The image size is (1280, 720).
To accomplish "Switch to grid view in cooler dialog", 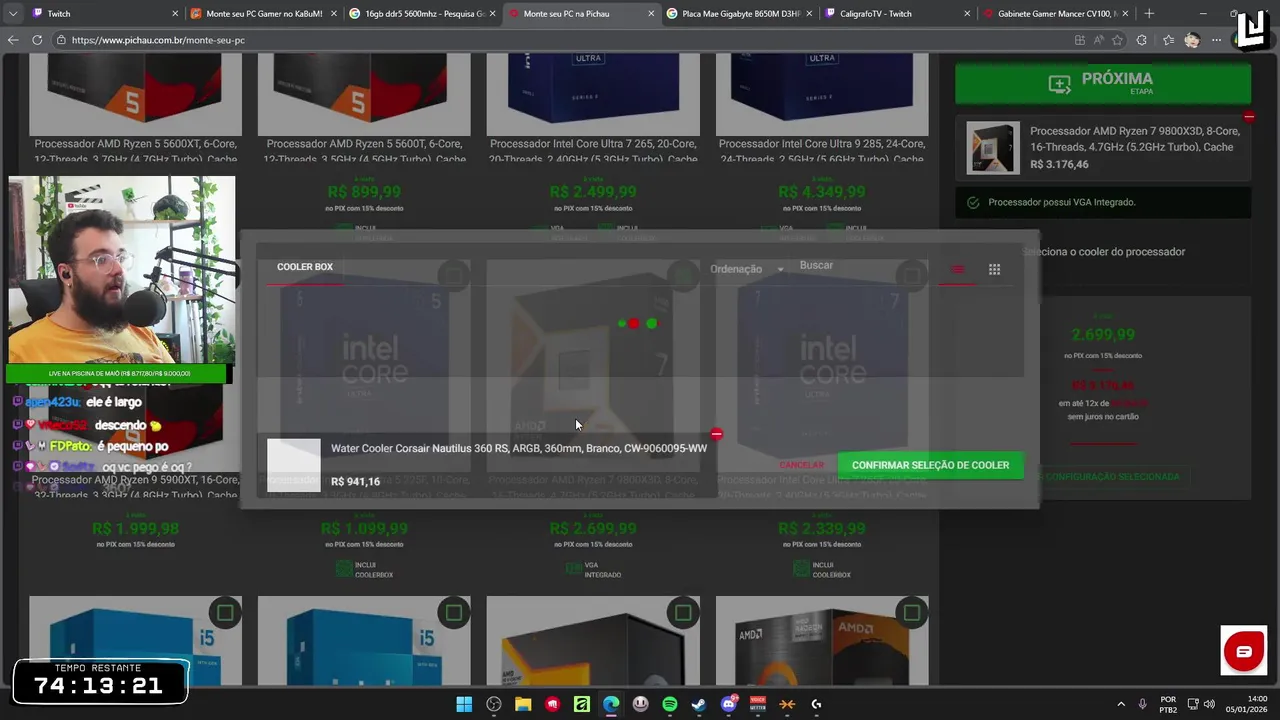I will [x=994, y=269].
